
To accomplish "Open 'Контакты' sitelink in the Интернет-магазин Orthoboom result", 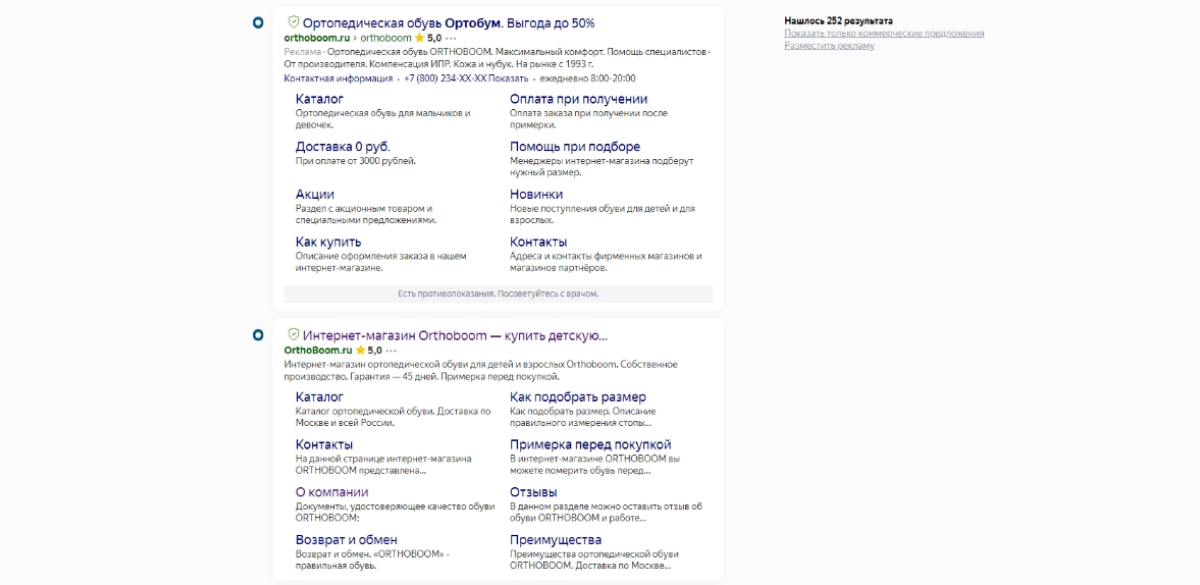I will [x=325, y=444].
